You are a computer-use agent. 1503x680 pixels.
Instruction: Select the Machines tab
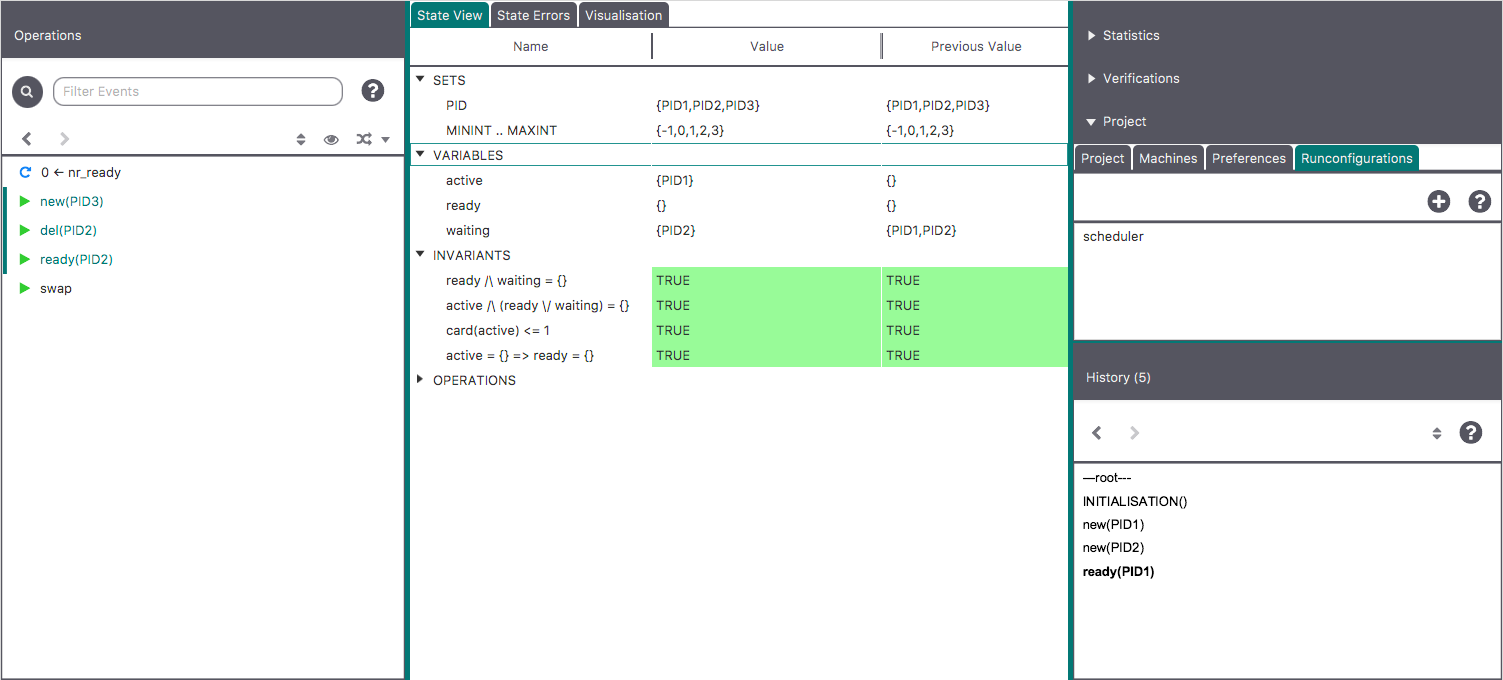(1167, 158)
